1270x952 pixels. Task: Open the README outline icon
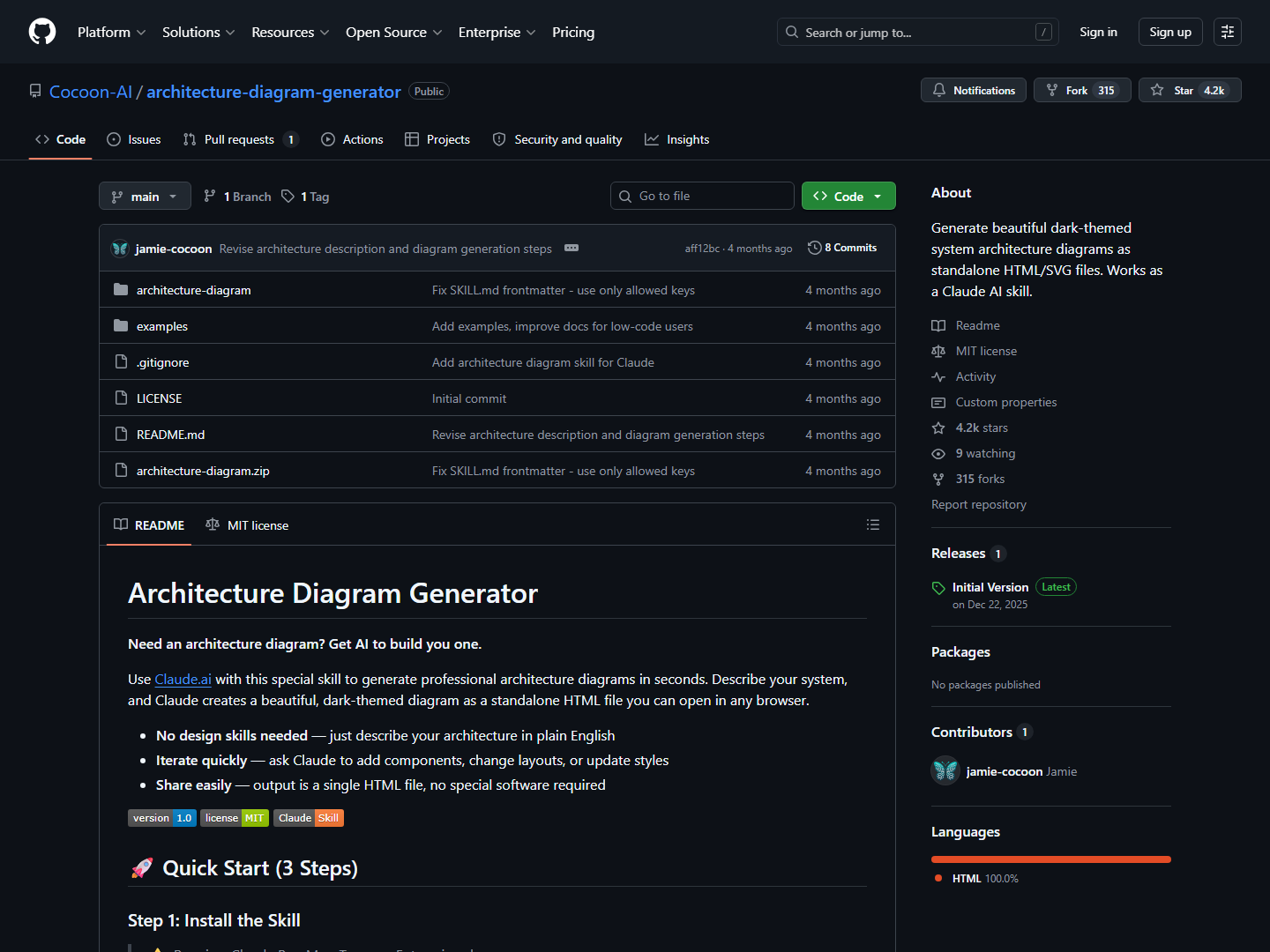point(873,524)
